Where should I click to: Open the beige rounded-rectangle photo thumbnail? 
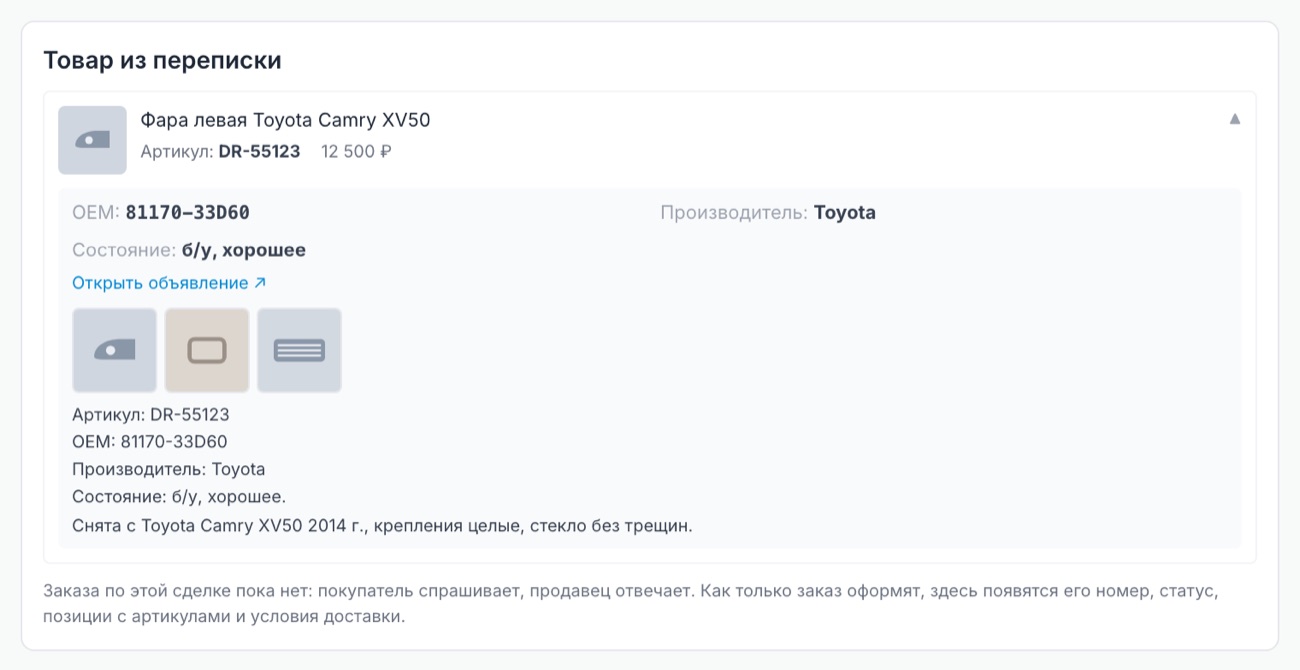pos(207,350)
